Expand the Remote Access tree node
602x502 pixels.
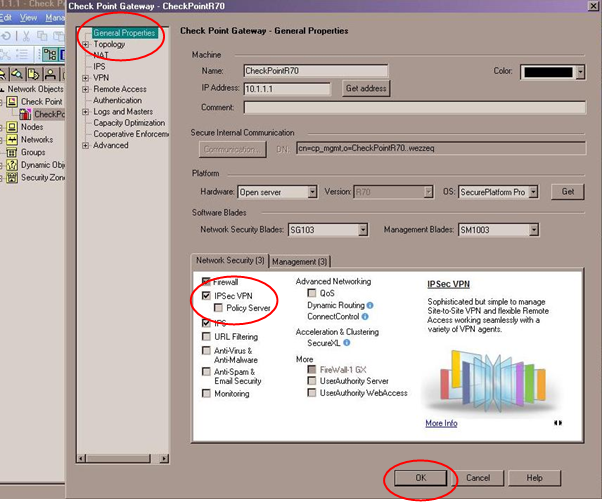(x=85, y=89)
